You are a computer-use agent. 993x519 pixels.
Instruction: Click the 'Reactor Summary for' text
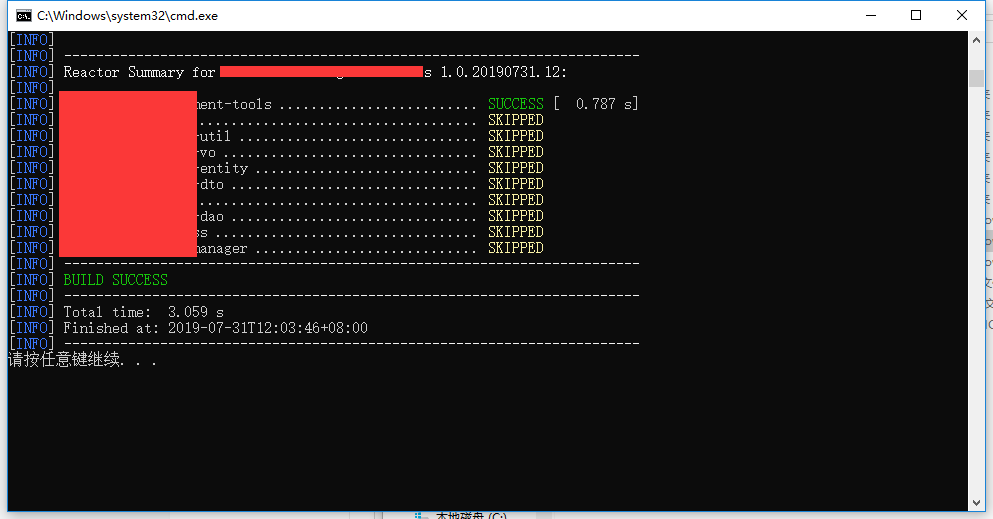(139, 72)
